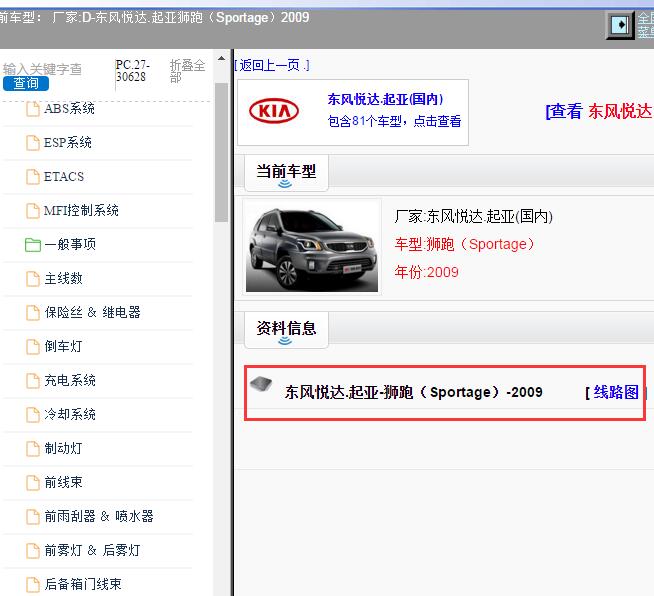Go back via 返回上一页 link
The image size is (654, 596).
[x=272, y=65]
